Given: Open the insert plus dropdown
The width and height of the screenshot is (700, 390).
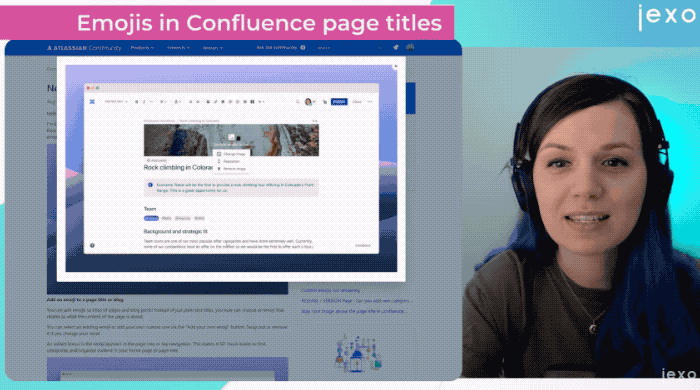Looking at the screenshot, I should point(261,102).
